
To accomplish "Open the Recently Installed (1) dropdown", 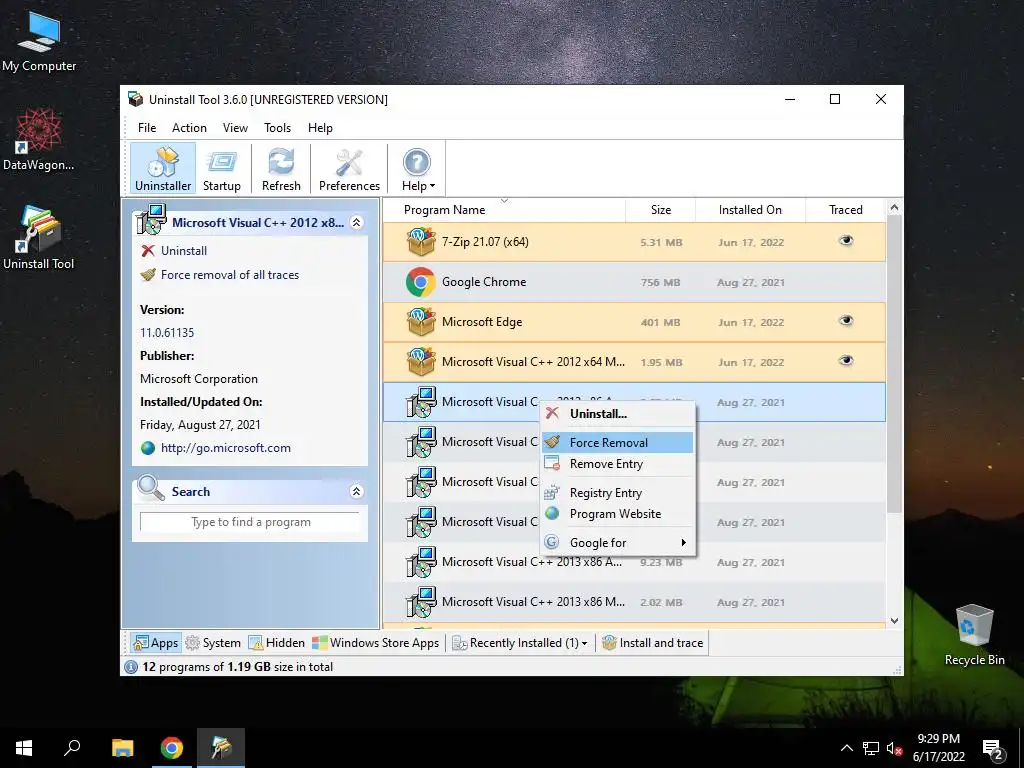I will pos(520,643).
